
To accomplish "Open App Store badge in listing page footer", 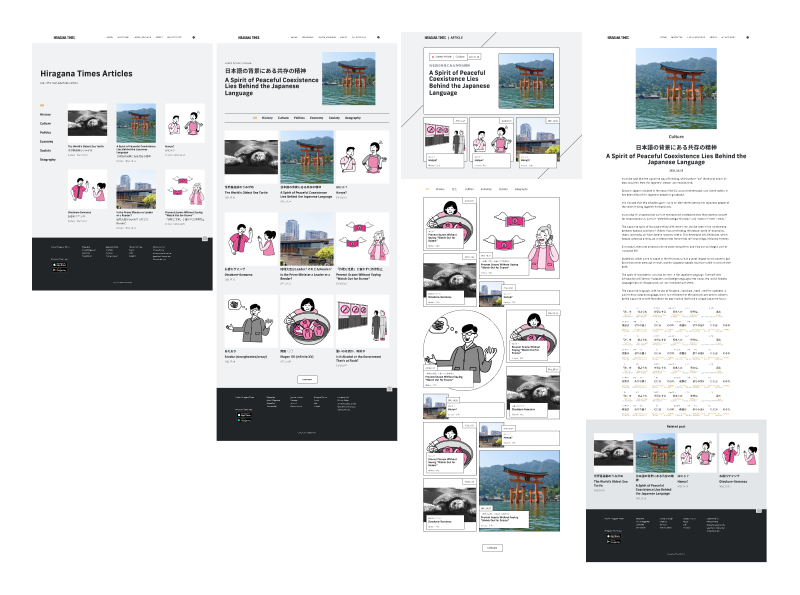I will (244, 415).
